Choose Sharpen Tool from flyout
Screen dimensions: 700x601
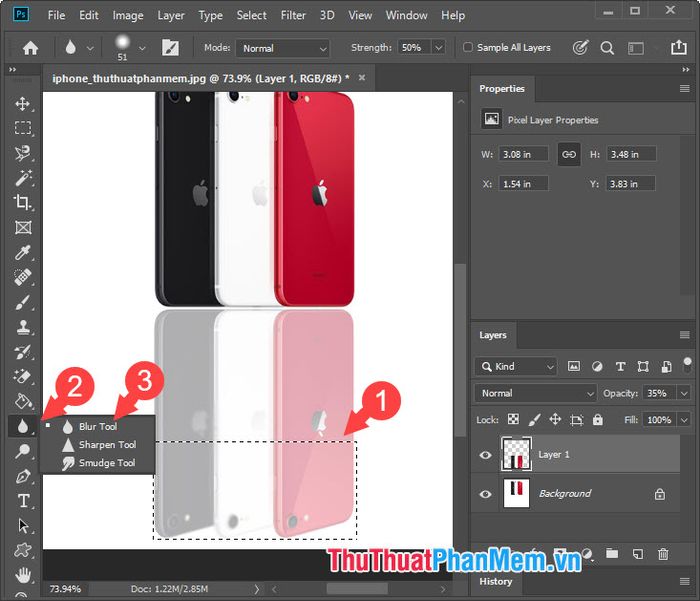pos(98,445)
